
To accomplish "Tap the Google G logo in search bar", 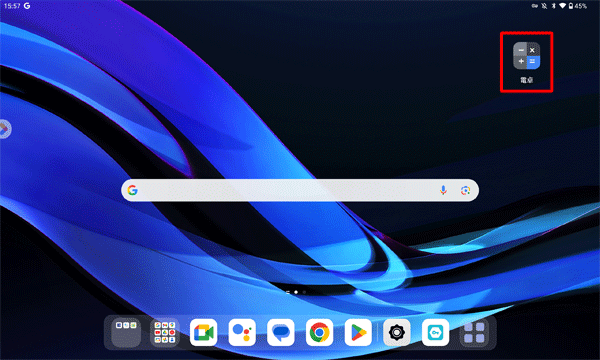I will (x=133, y=190).
